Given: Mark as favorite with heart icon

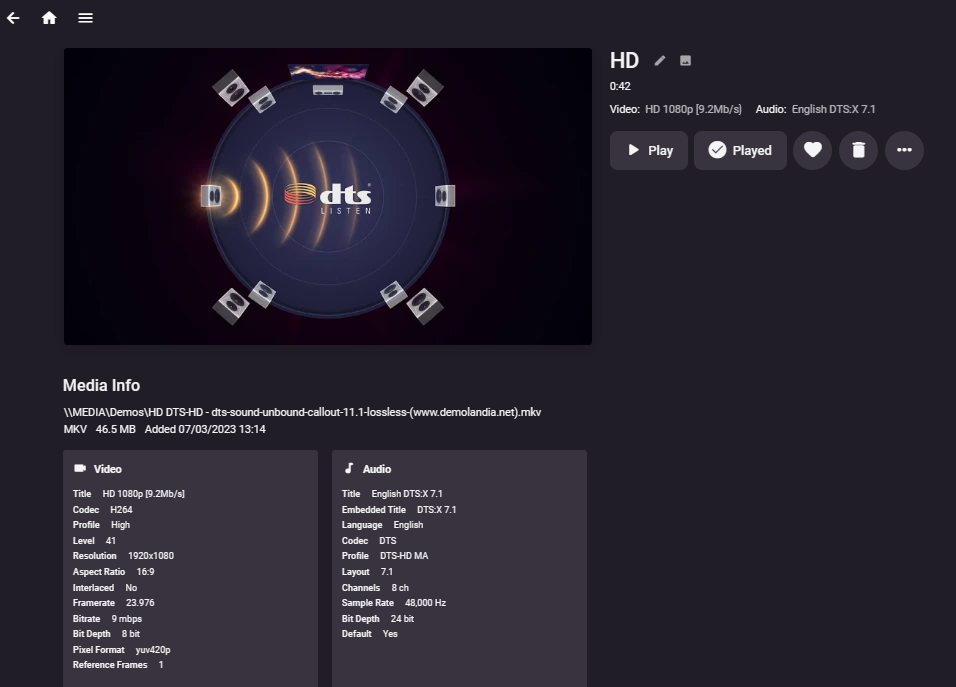Looking at the screenshot, I should point(813,151).
